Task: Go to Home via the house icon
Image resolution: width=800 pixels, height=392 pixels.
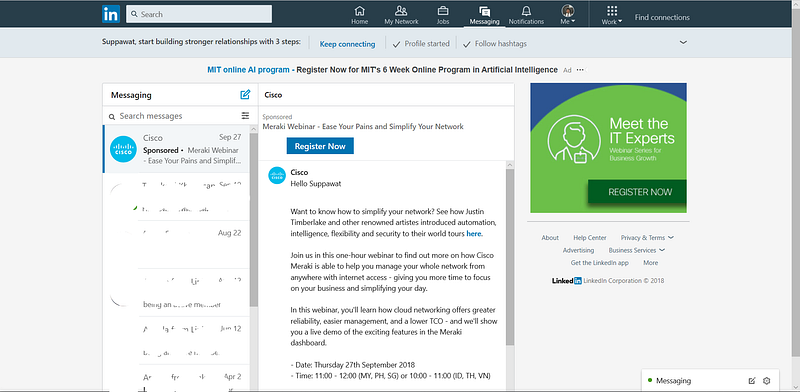Action: (x=360, y=15)
